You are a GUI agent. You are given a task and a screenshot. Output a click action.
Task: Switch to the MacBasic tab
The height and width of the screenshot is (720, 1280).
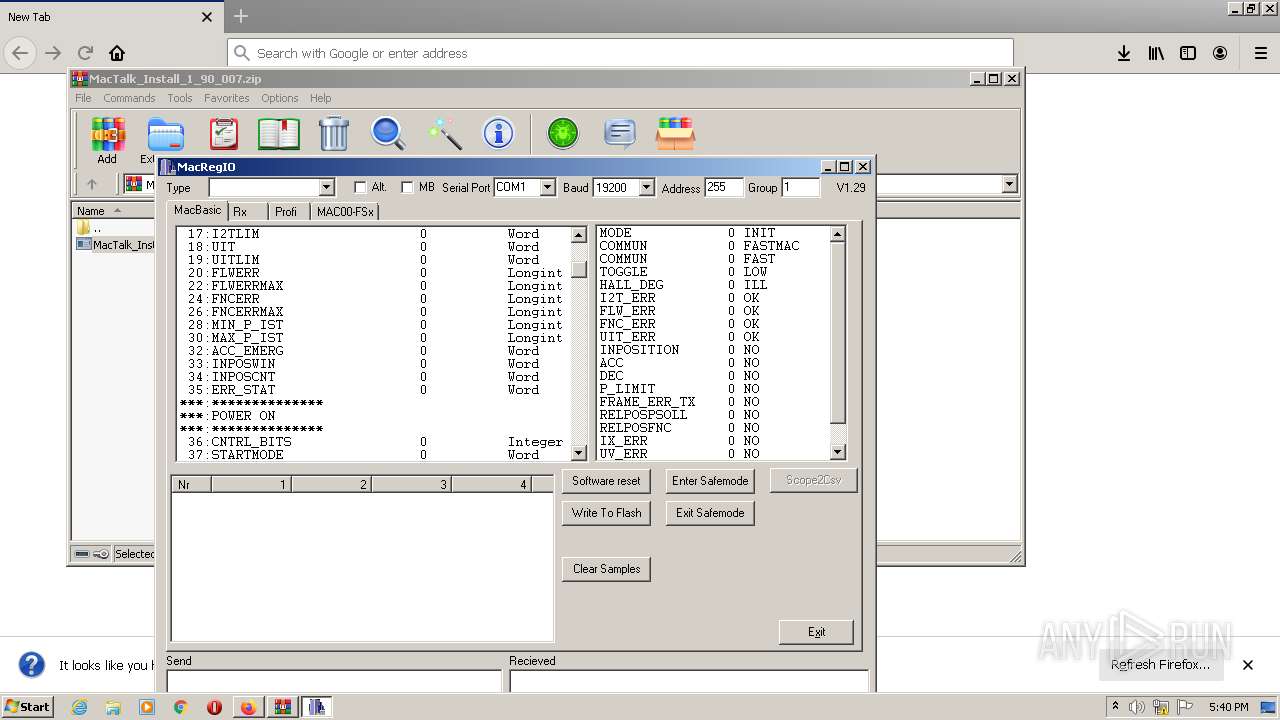click(x=197, y=210)
